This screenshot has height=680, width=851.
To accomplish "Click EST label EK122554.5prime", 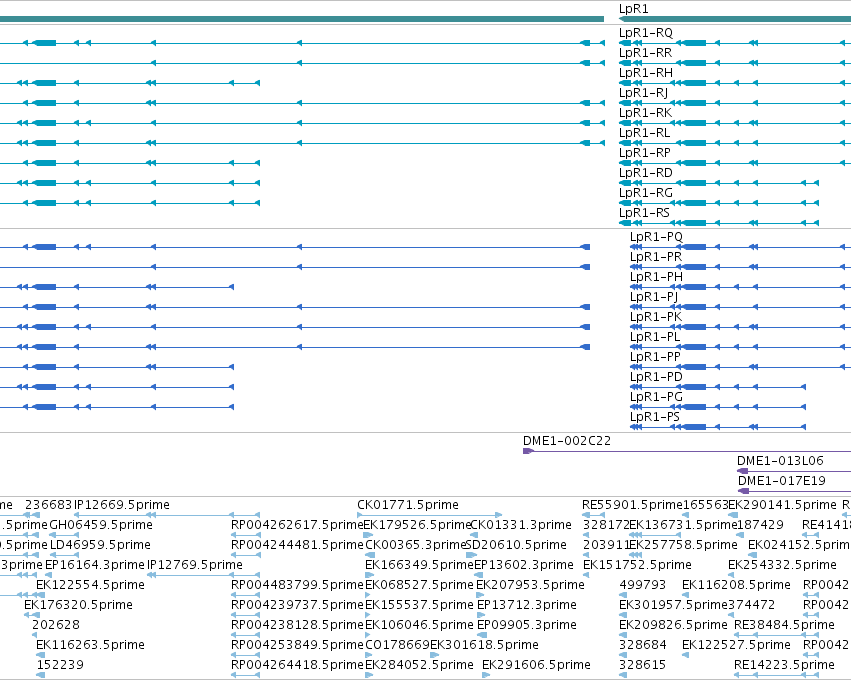I will pos(91,586).
